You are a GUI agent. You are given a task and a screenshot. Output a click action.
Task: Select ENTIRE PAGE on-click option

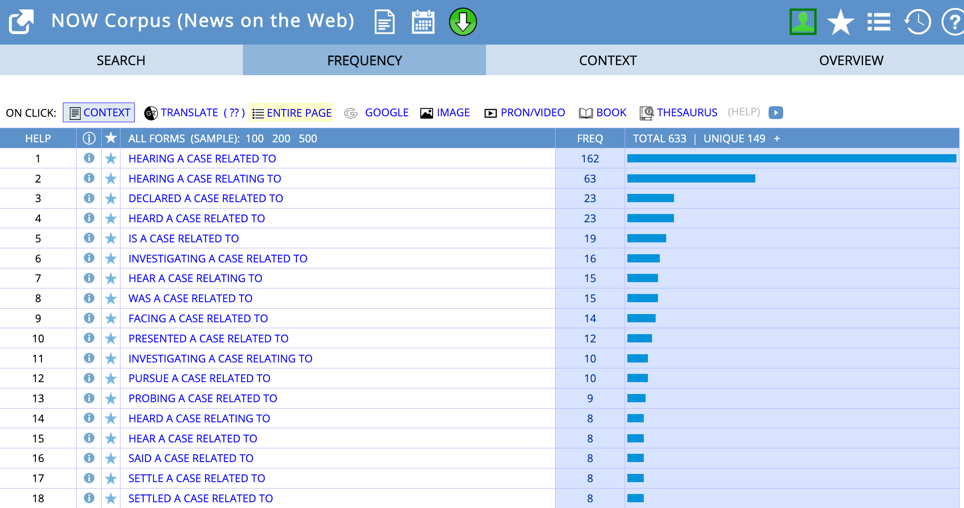291,113
